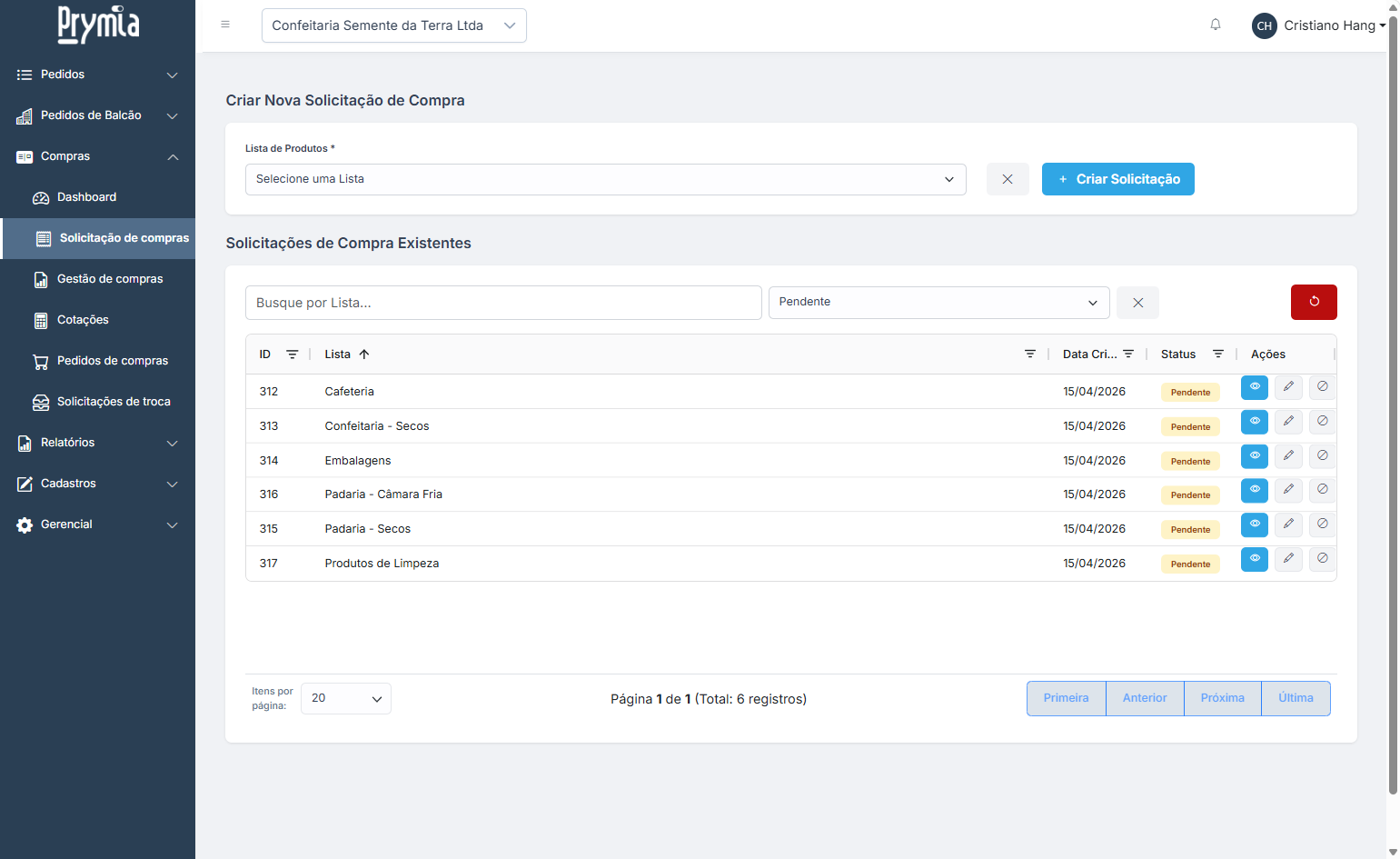Viewport: 1400px width, 859px height.
Task: Click the red refresh button
Action: (x=1313, y=302)
